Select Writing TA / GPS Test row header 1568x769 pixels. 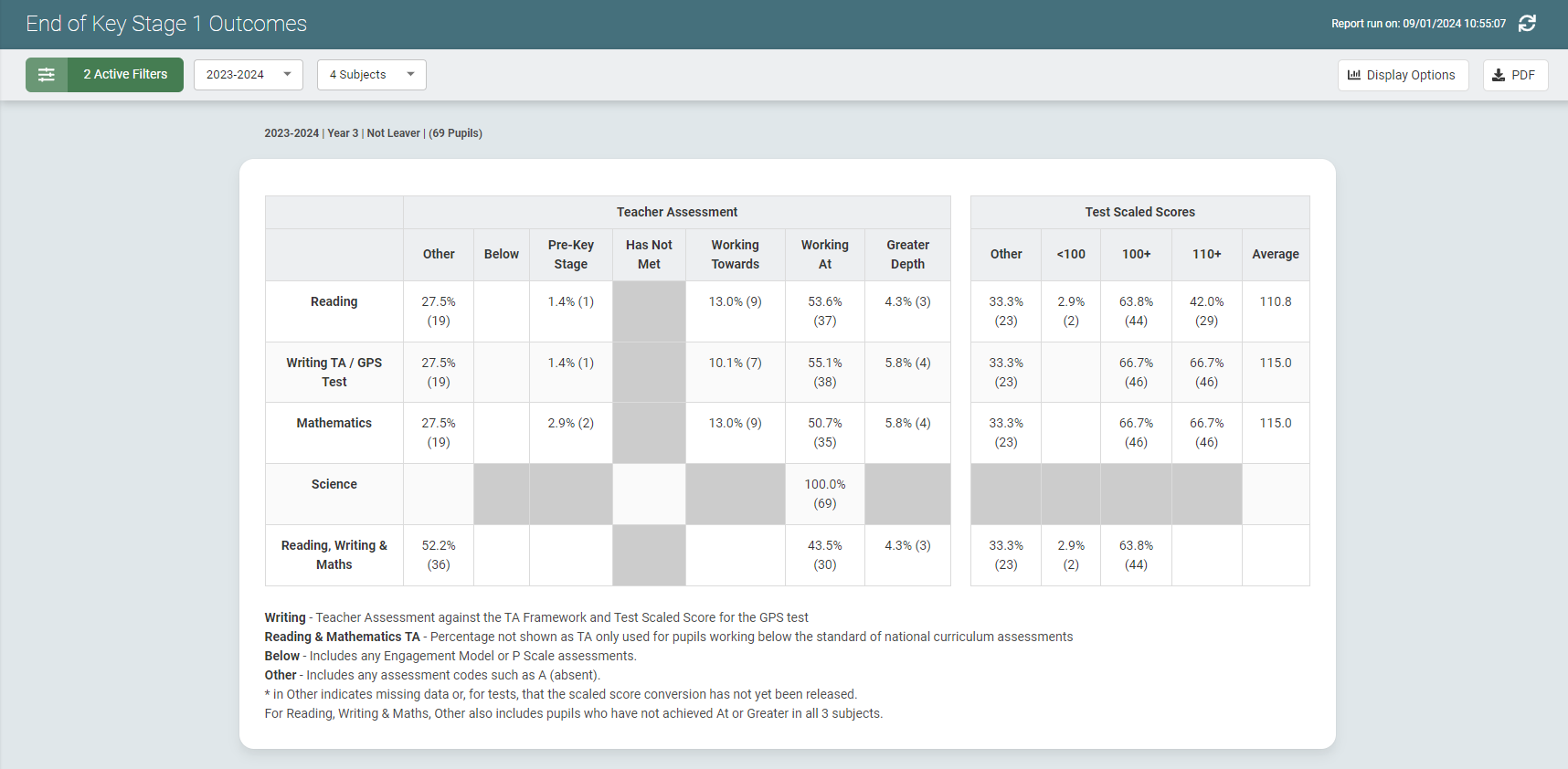334,372
